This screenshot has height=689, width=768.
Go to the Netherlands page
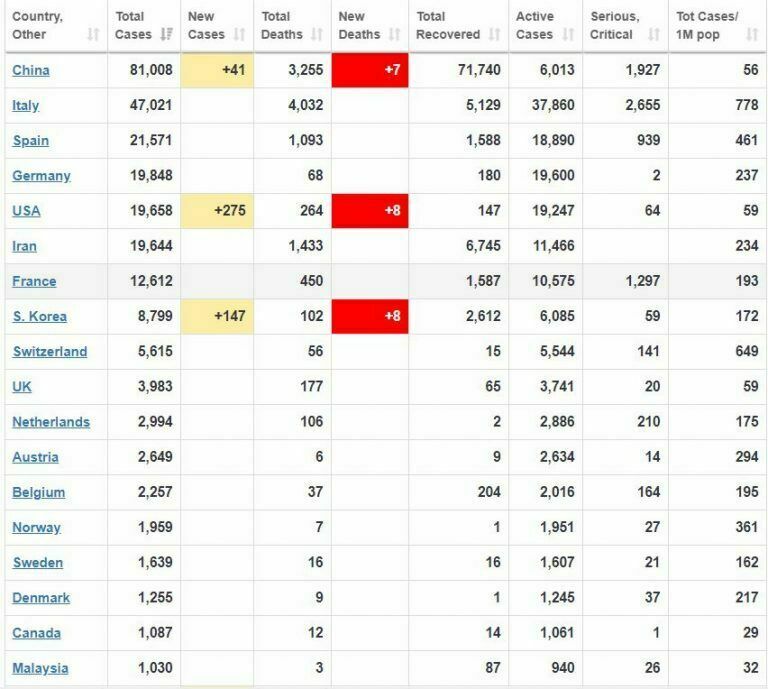[51, 422]
